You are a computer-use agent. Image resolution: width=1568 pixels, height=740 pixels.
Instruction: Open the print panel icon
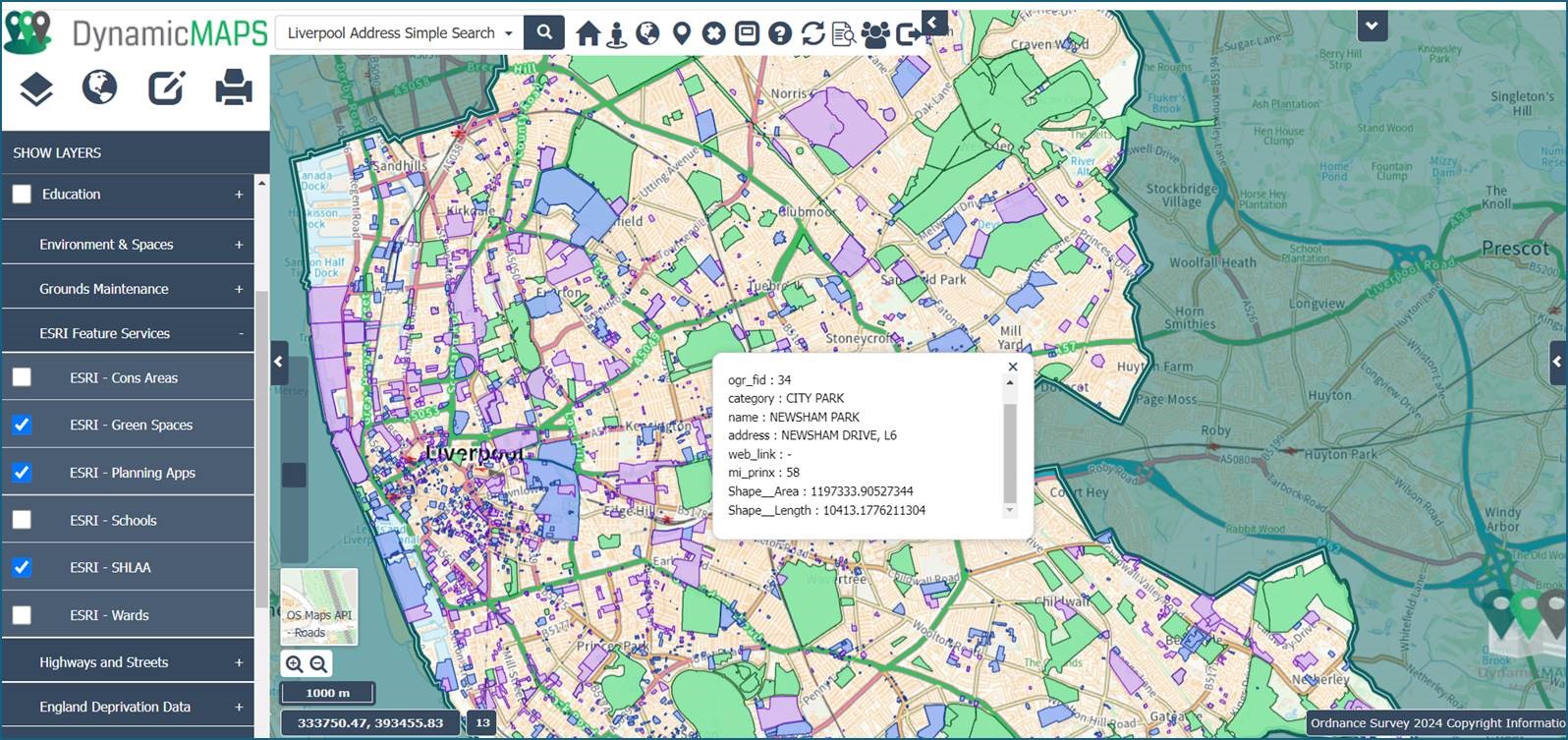pos(234,87)
